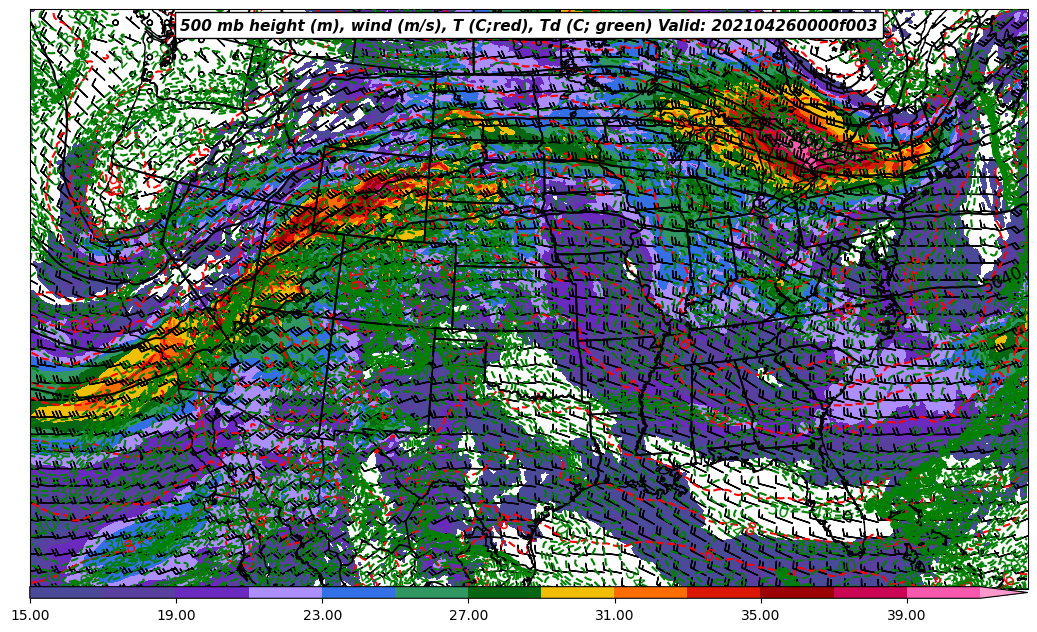This screenshot has height=632, width=1037.
Task: Click the dark red colorbar segment
Action: point(796,592)
